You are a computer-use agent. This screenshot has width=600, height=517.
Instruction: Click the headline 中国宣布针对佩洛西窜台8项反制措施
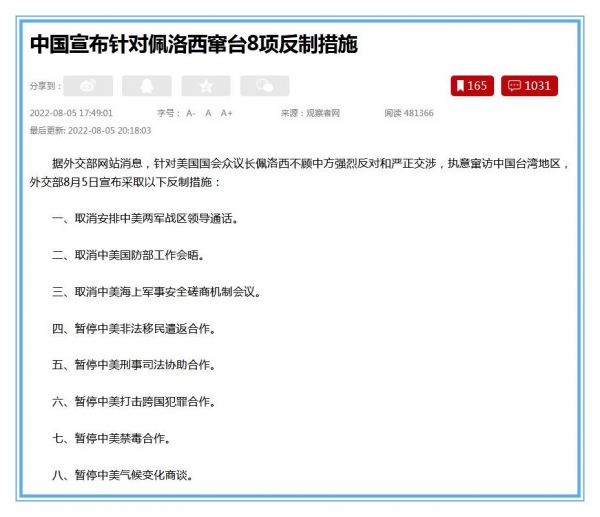(x=194, y=44)
